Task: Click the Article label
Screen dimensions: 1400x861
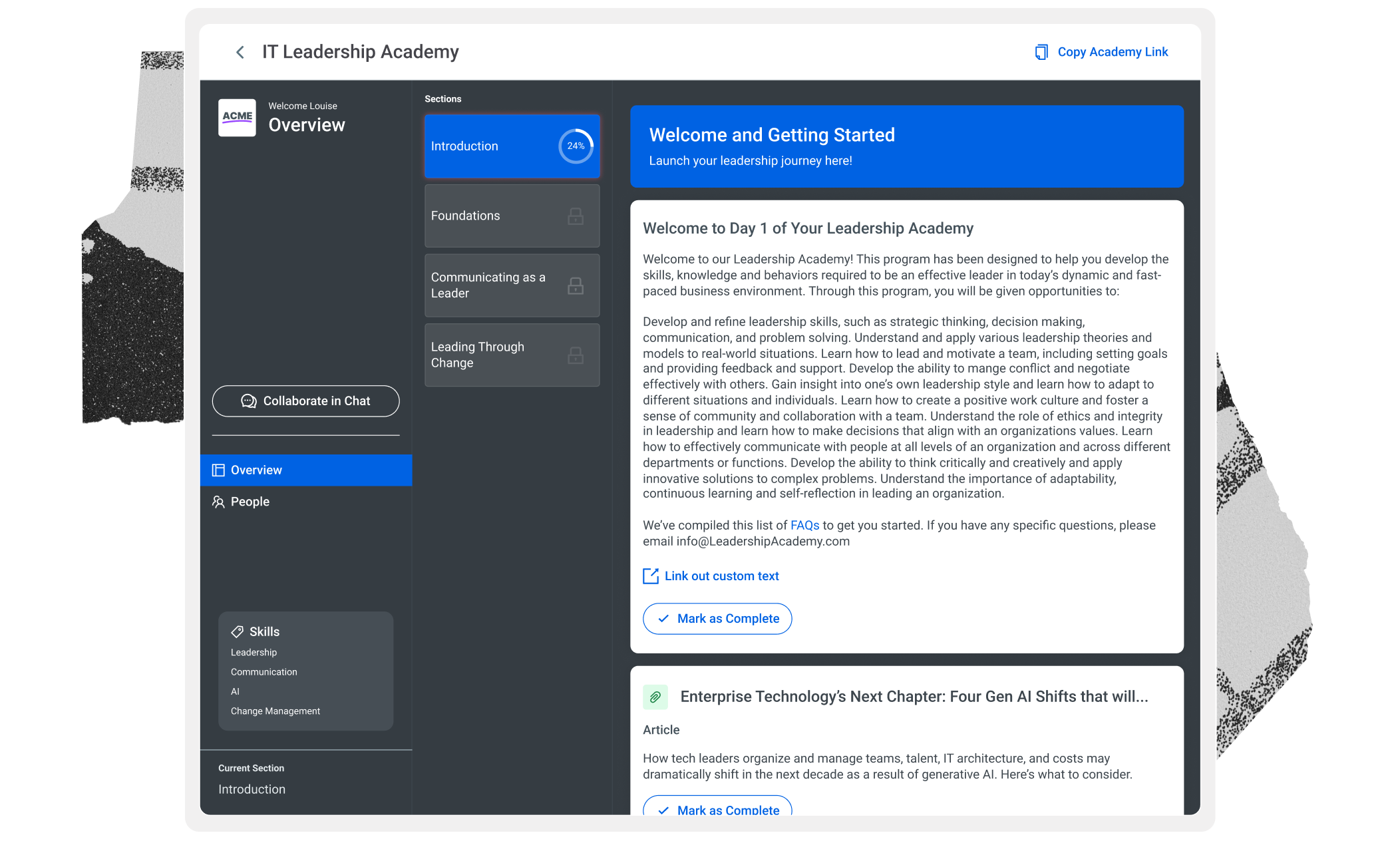Action: click(661, 730)
